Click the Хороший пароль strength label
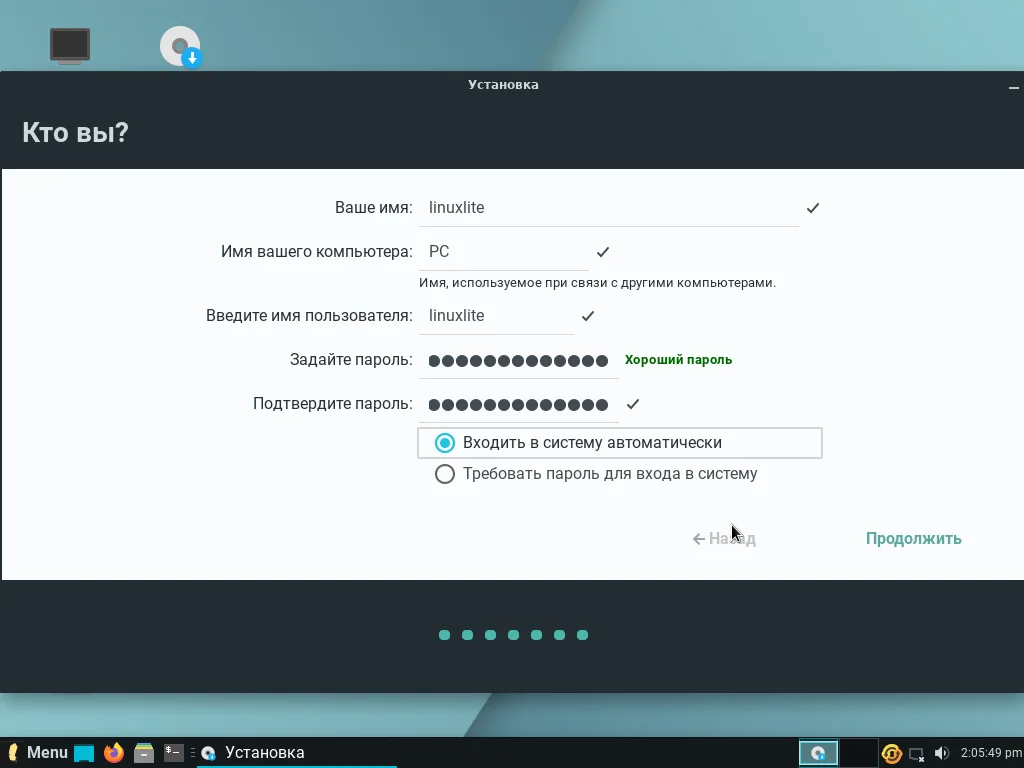Image resolution: width=1024 pixels, height=768 pixels. [678, 359]
